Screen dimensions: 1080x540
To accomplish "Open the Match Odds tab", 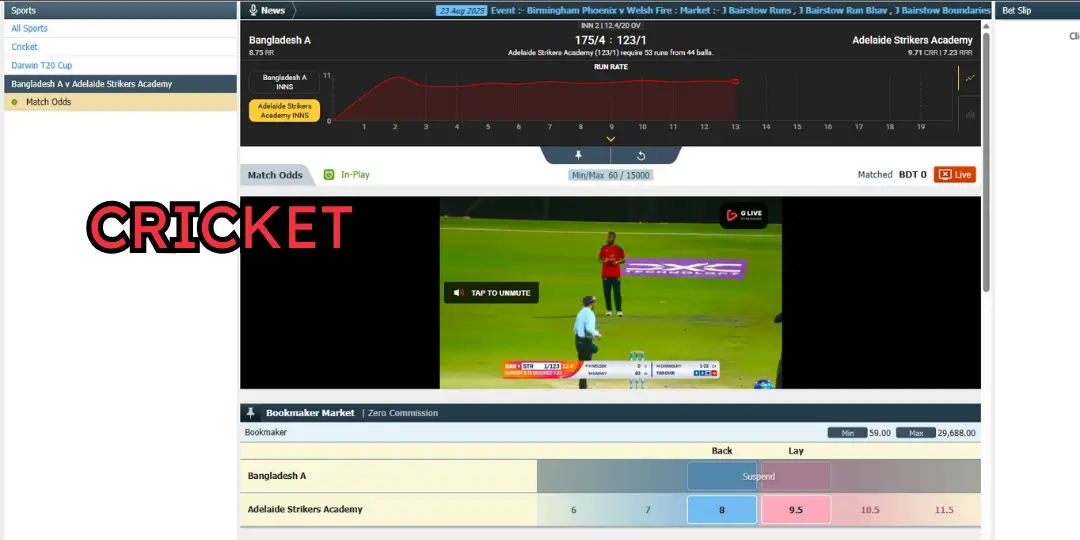I will tap(275, 175).
